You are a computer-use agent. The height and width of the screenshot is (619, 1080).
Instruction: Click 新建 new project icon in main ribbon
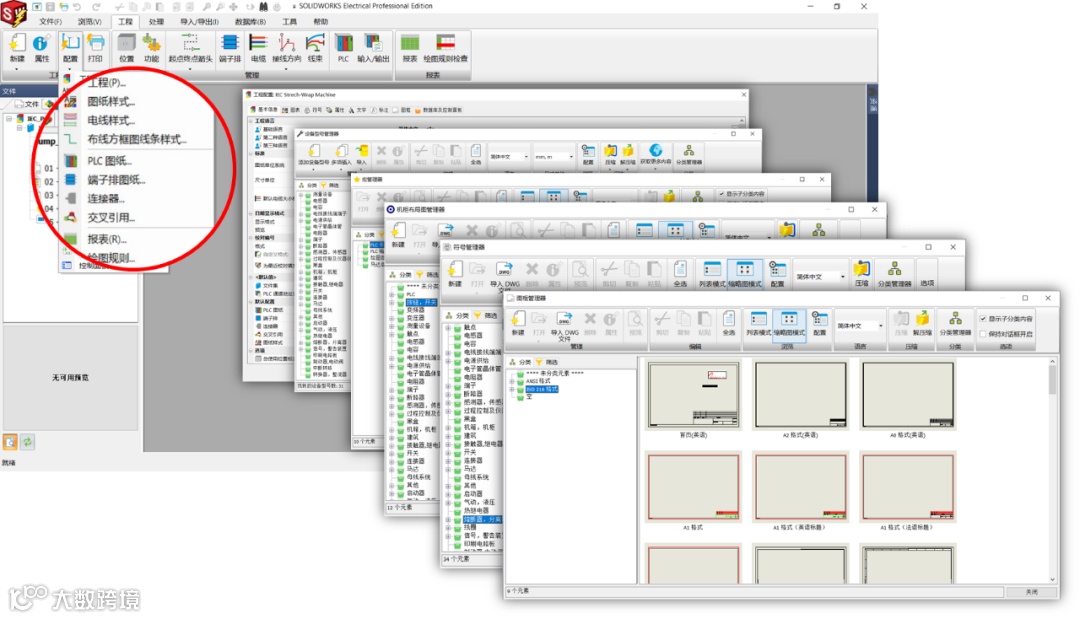(x=17, y=48)
